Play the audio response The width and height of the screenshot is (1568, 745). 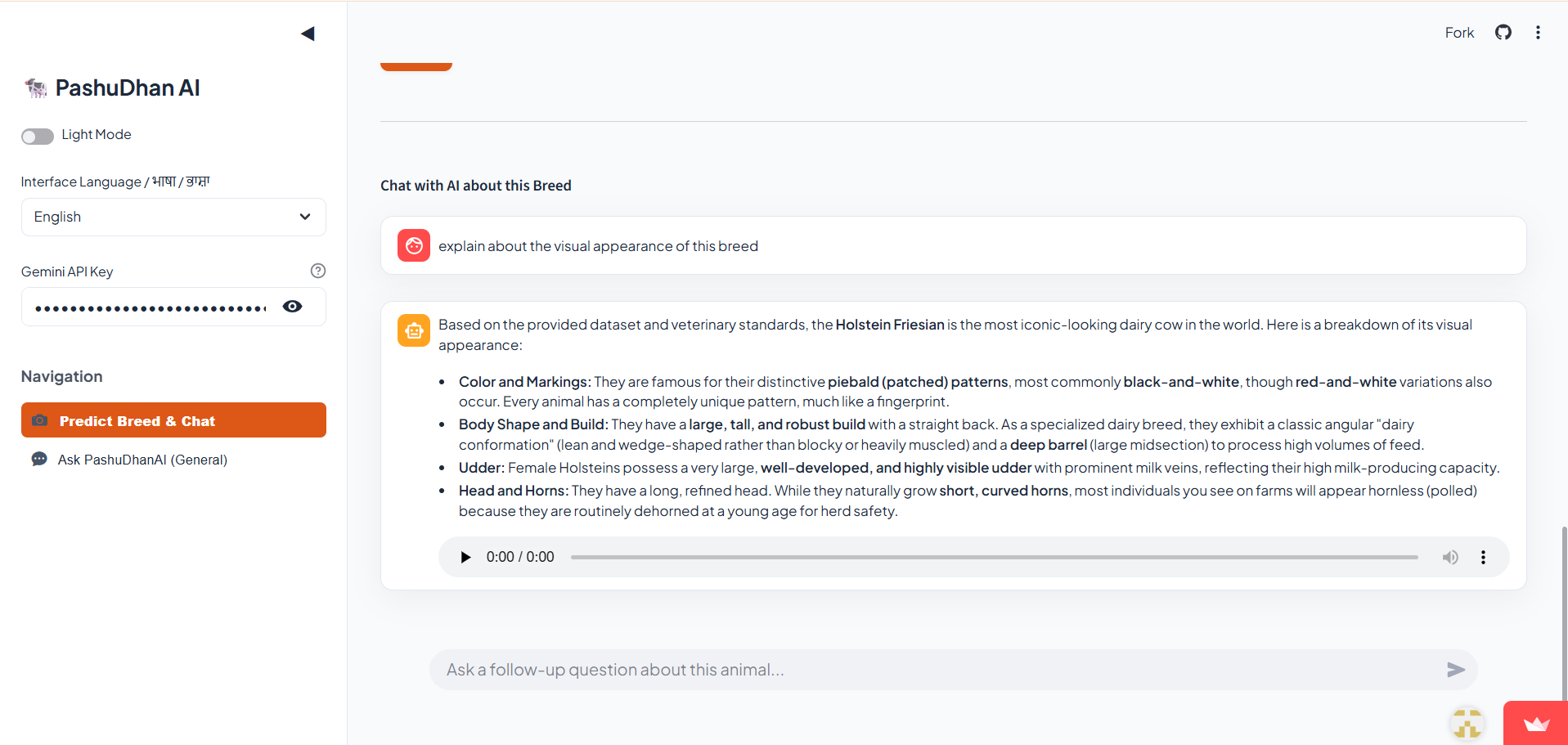(x=465, y=557)
